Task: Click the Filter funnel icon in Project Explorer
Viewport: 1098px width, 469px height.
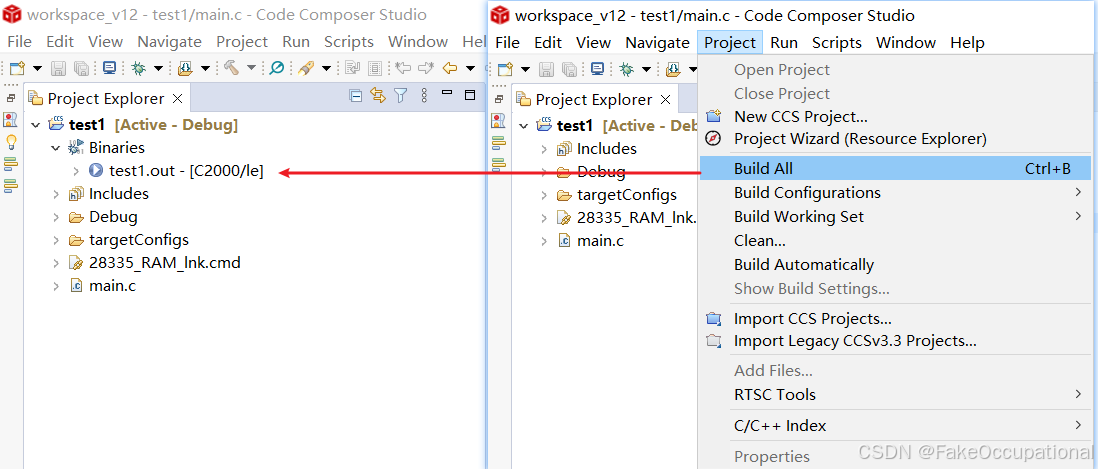Action: click(x=401, y=96)
